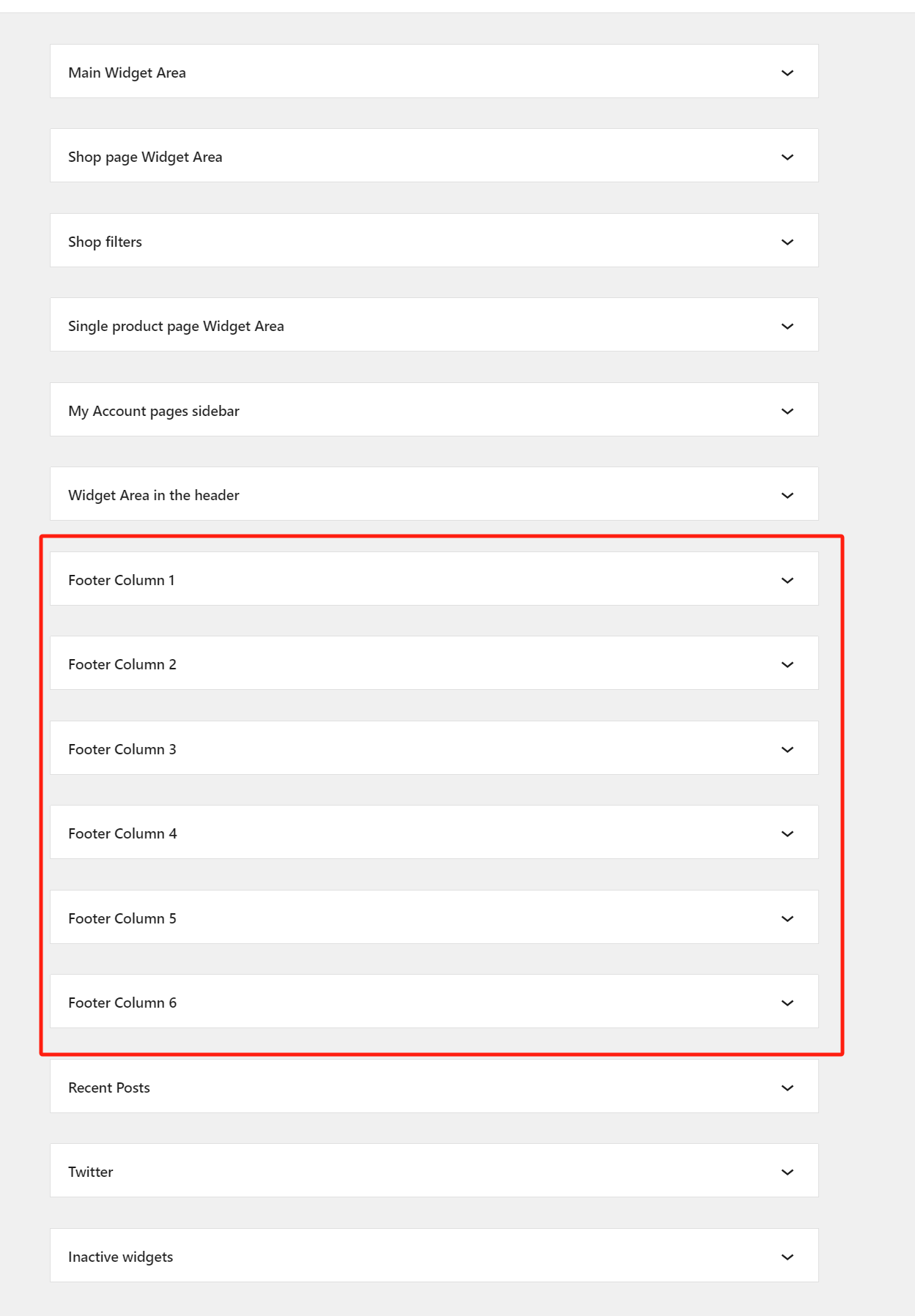Open Footer Column 1 chevron arrow
This screenshot has width=915, height=1316.
pos(788,580)
